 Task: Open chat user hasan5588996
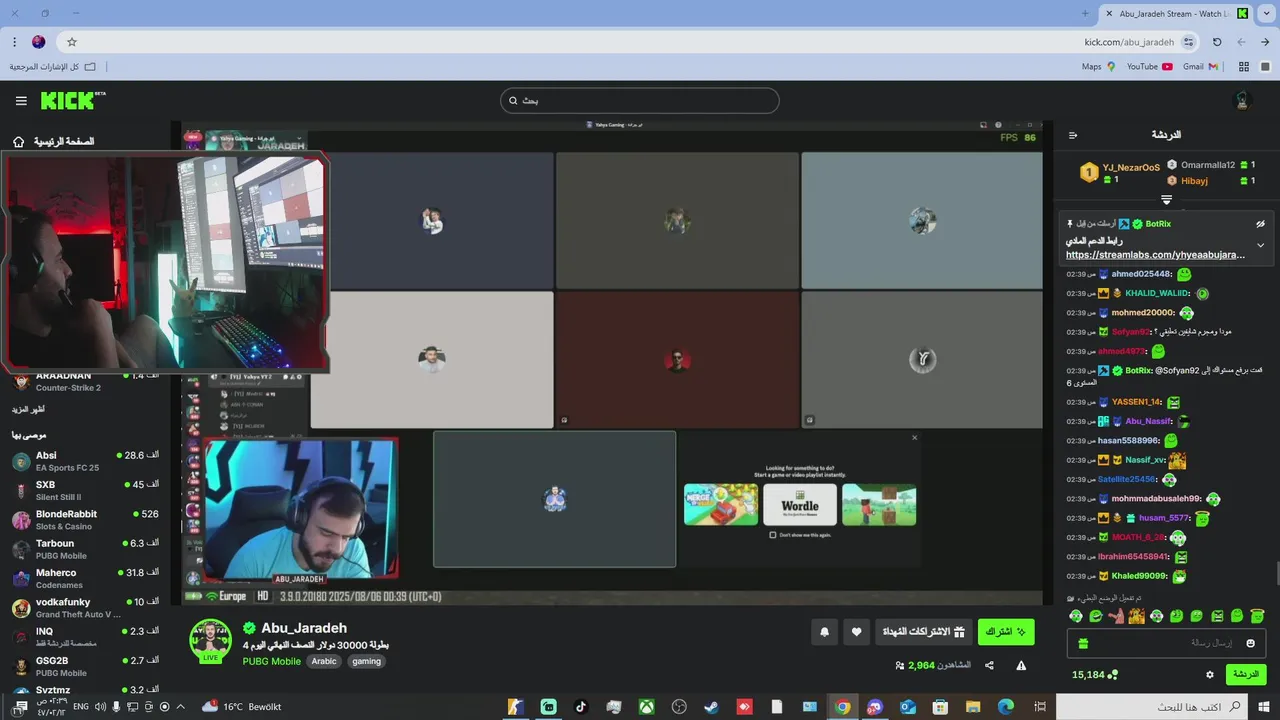click(x=1128, y=441)
